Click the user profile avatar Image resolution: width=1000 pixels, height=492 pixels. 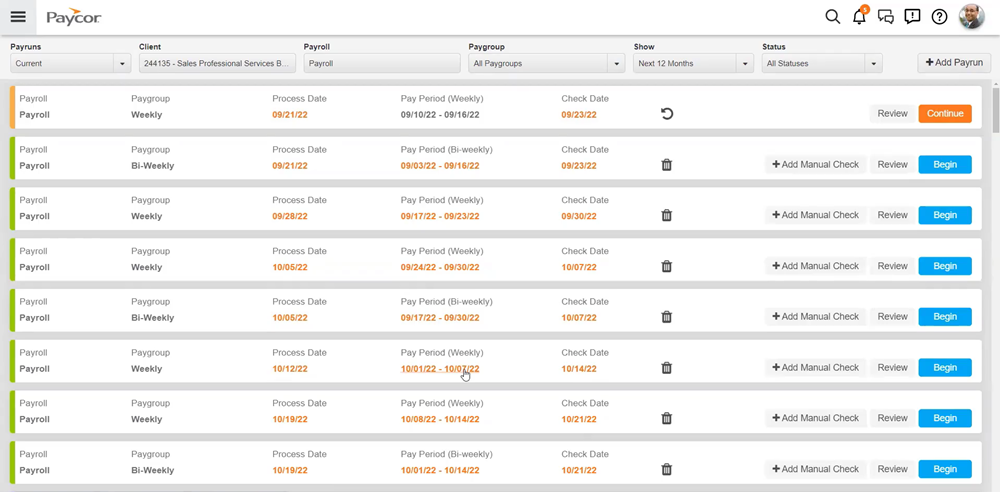click(x=971, y=17)
